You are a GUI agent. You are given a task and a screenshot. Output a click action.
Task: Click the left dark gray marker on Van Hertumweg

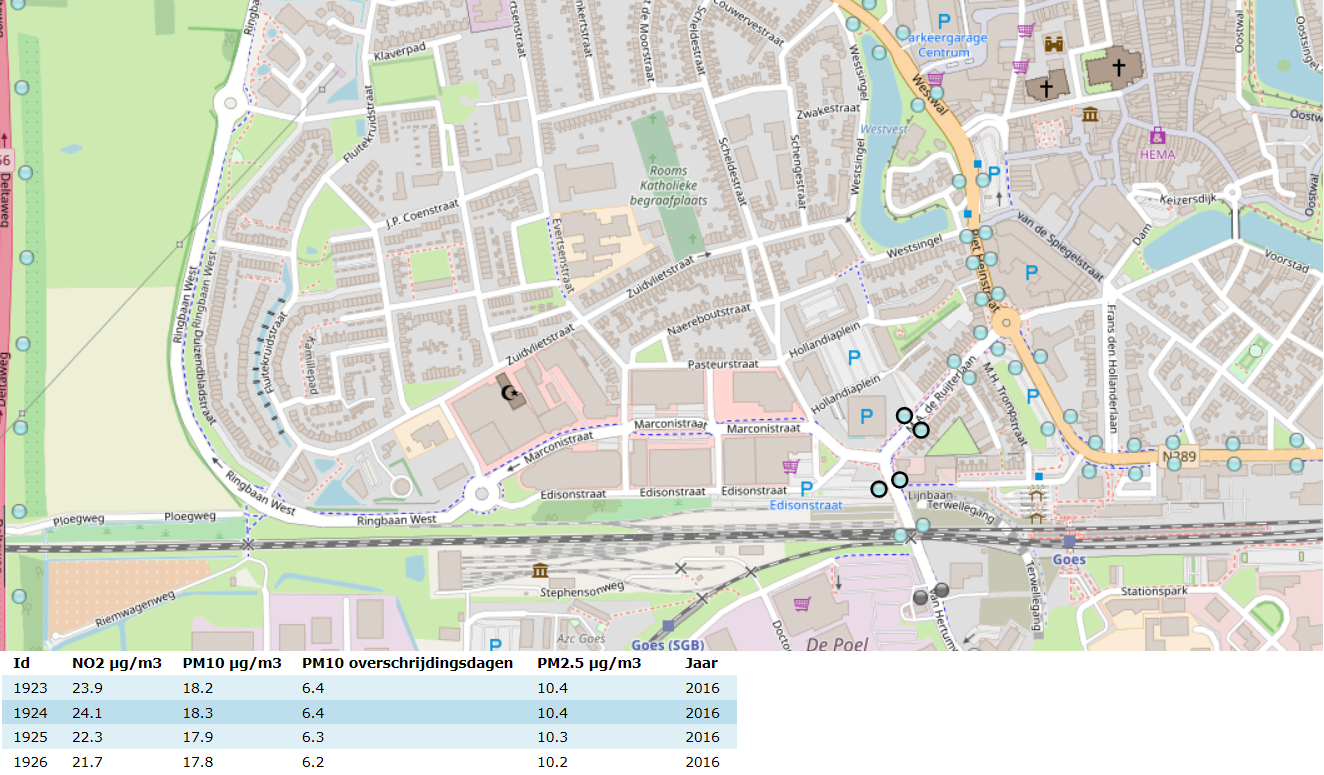pyautogui.click(x=921, y=597)
